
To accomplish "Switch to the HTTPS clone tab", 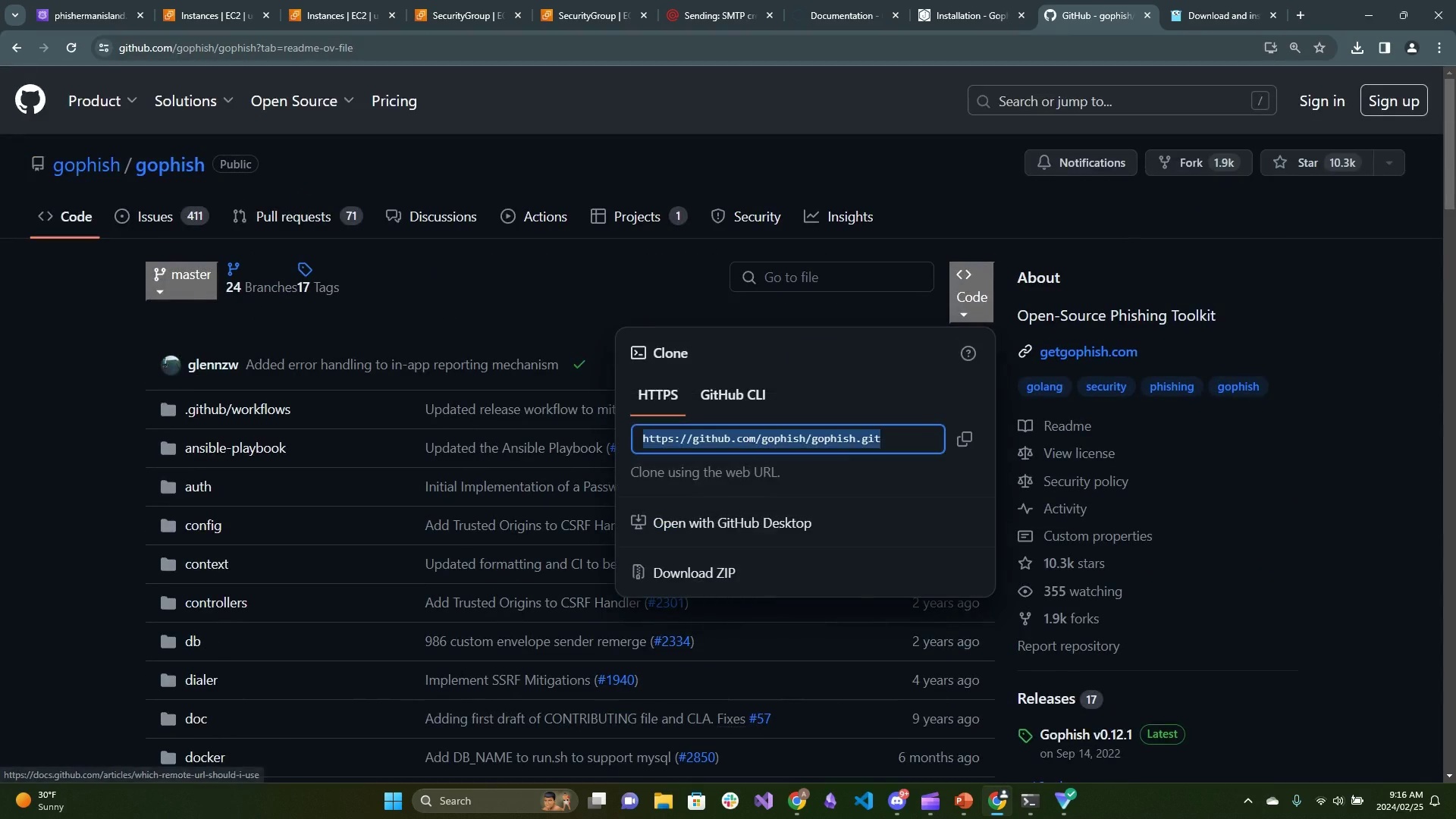I will pyautogui.click(x=657, y=395).
